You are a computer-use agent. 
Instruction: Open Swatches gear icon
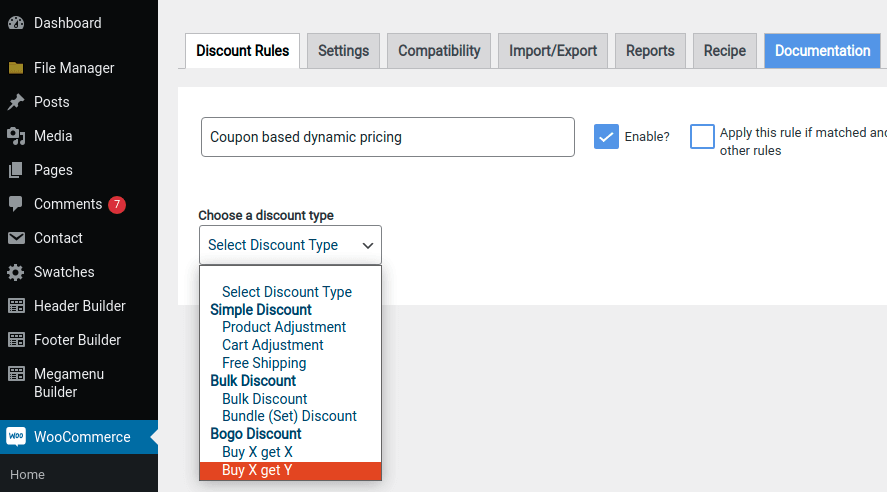(x=16, y=272)
